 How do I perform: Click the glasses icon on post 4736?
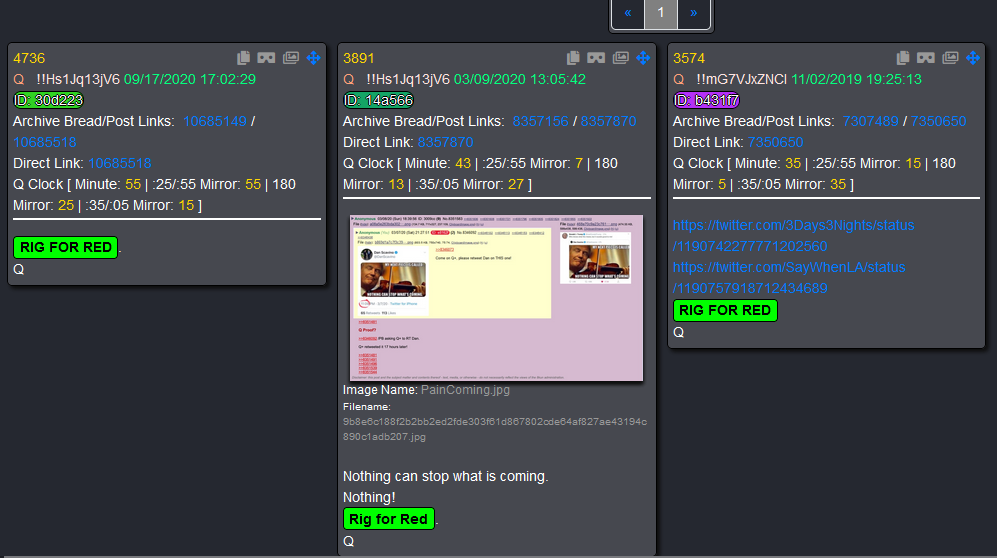tap(266, 58)
